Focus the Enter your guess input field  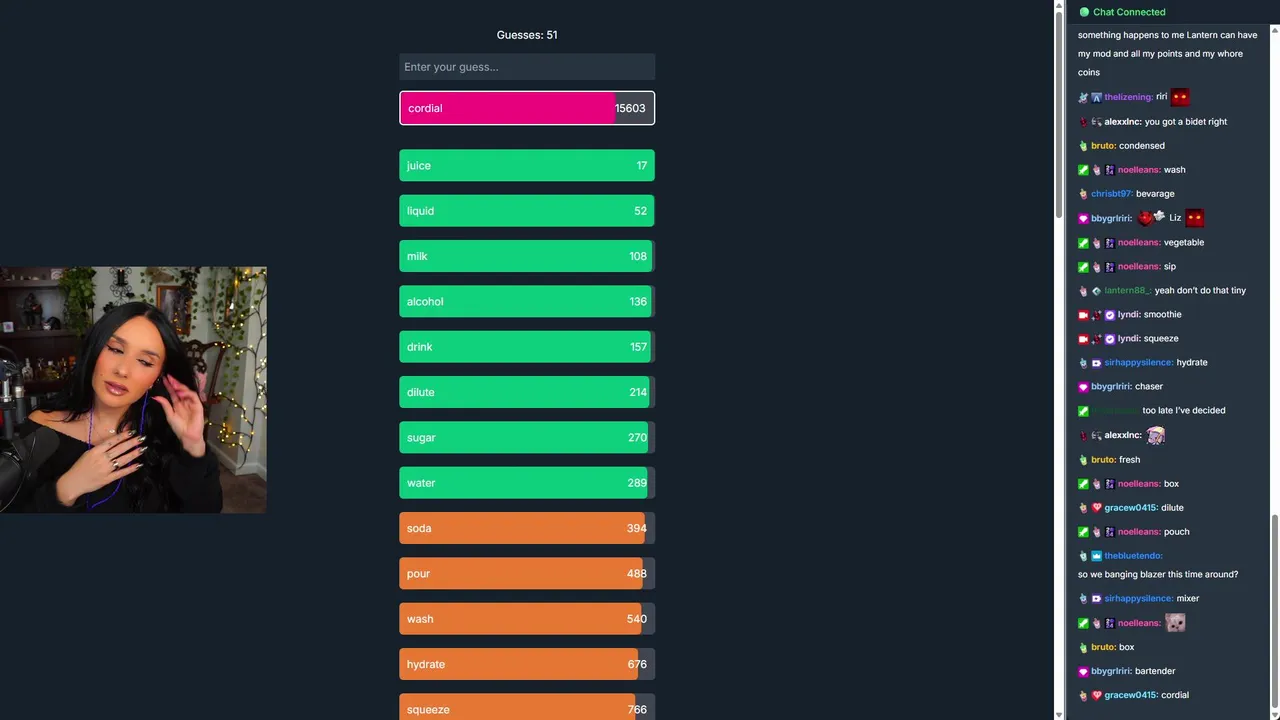tap(527, 67)
